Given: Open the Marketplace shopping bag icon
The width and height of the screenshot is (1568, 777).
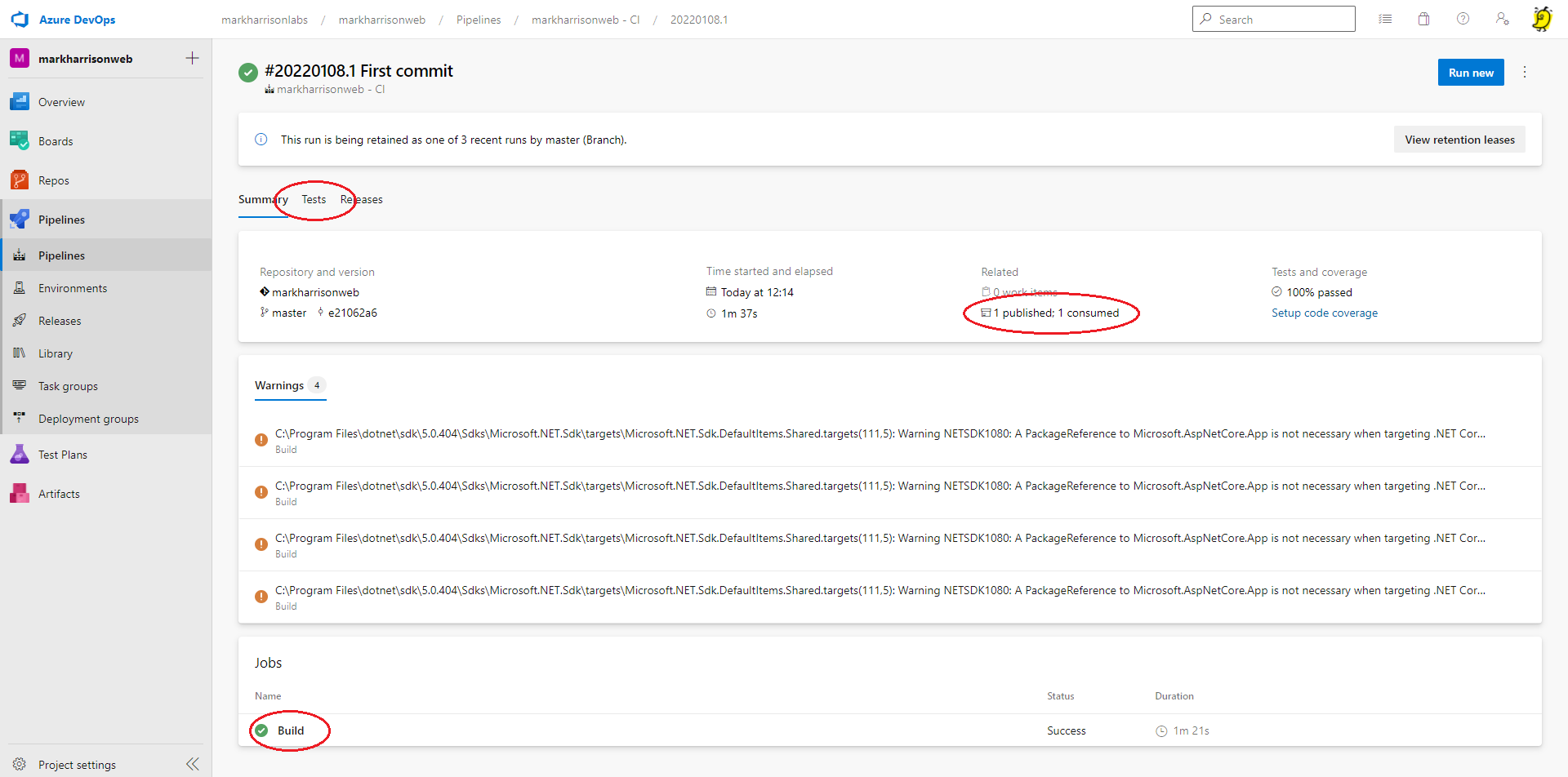Looking at the screenshot, I should pos(1423,19).
